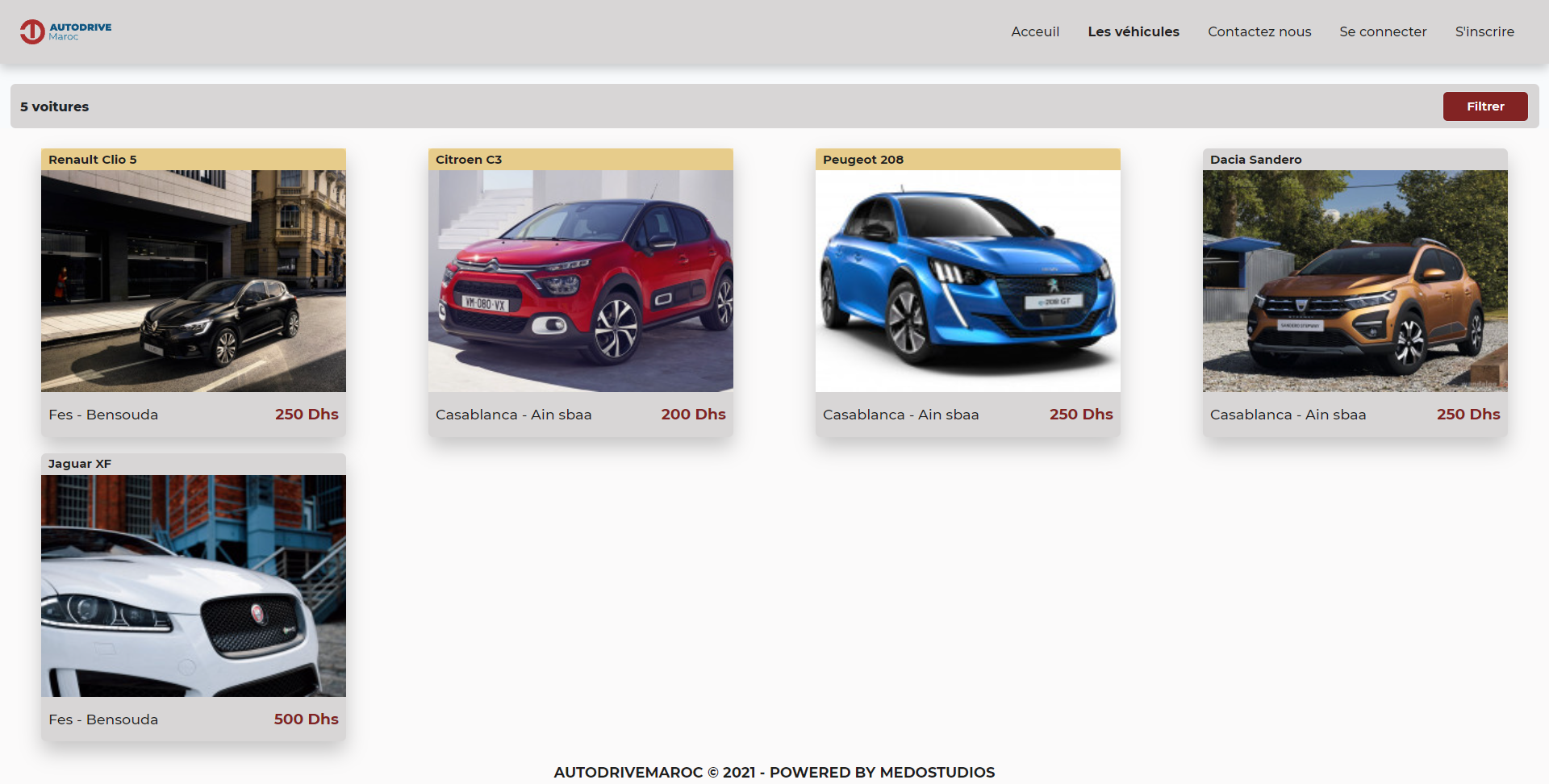Select the Jaguar XF title

click(x=80, y=464)
